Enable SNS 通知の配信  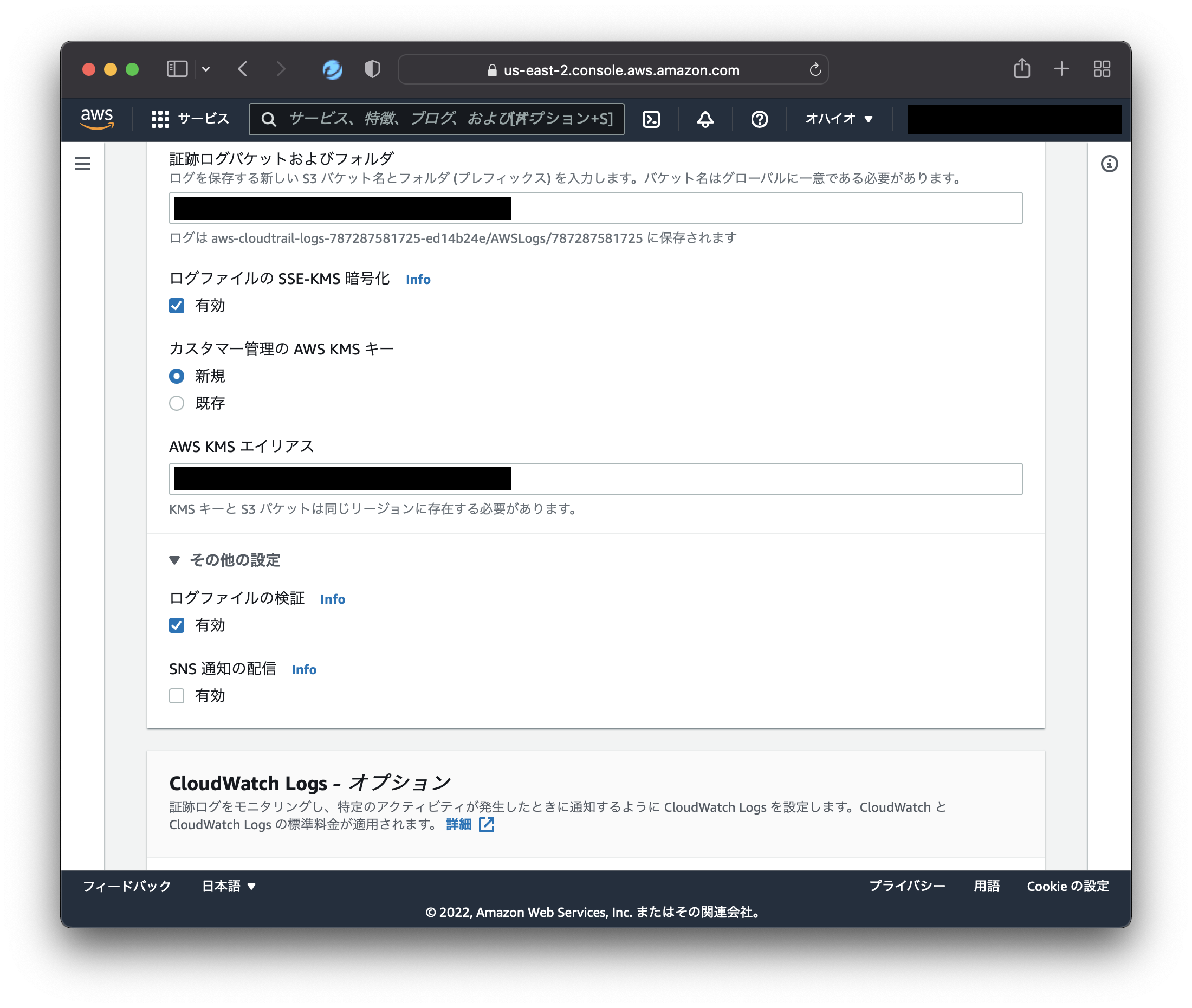(x=177, y=695)
